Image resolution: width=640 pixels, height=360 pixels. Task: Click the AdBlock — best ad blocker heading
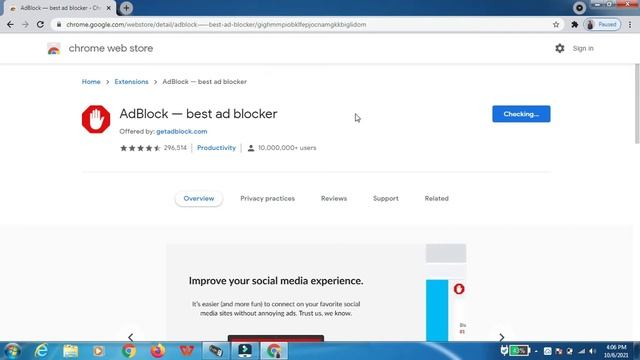point(198,114)
